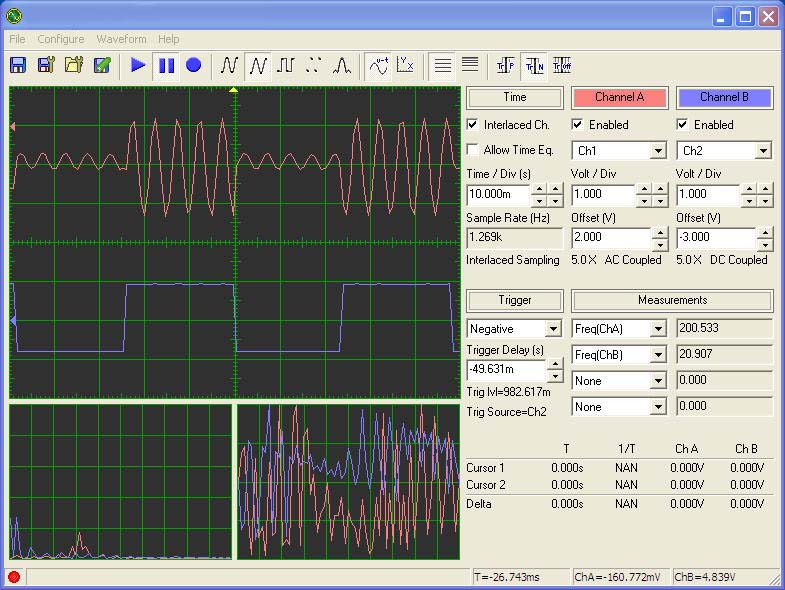Toggle the Interlaced Ch. checkbox
This screenshot has width=785, height=590.
(x=473, y=125)
